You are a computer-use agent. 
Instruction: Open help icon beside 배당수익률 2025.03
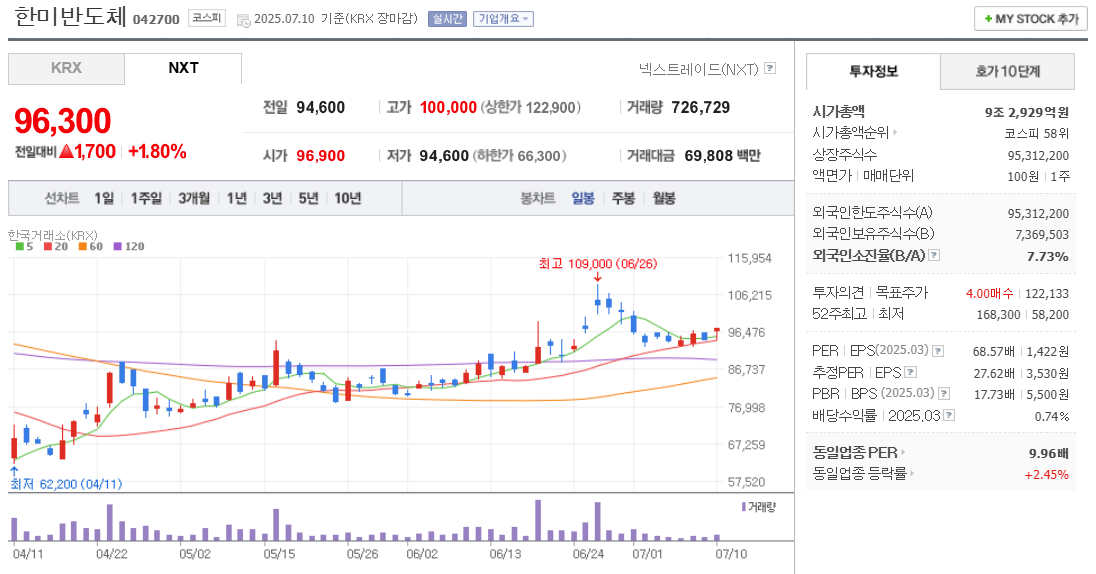point(949,415)
